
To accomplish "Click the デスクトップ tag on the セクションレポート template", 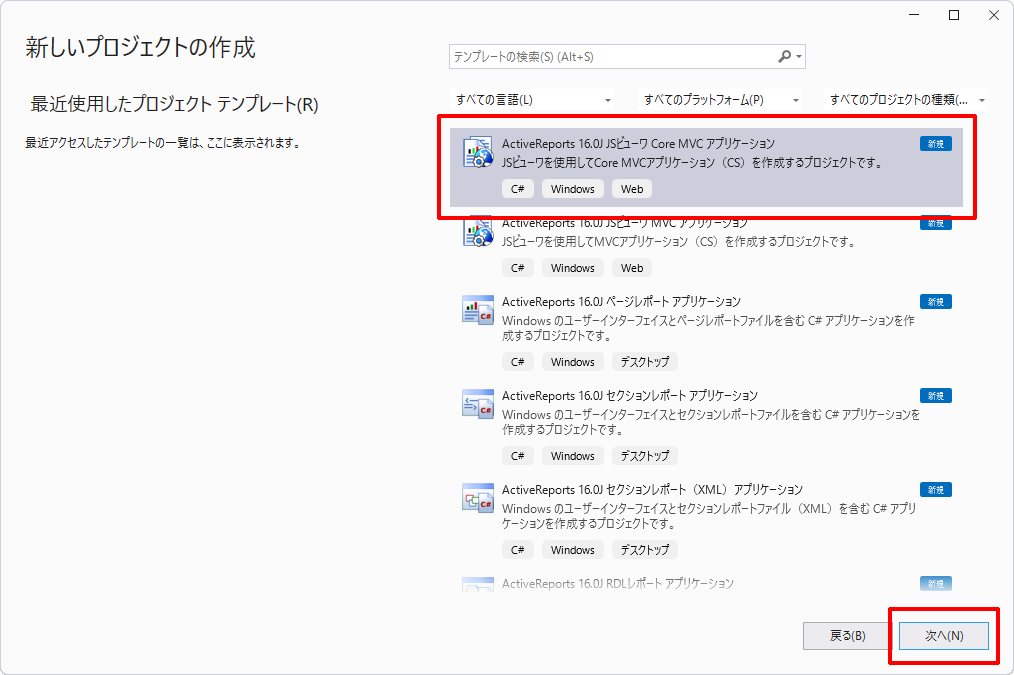I will tap(645, 456).
